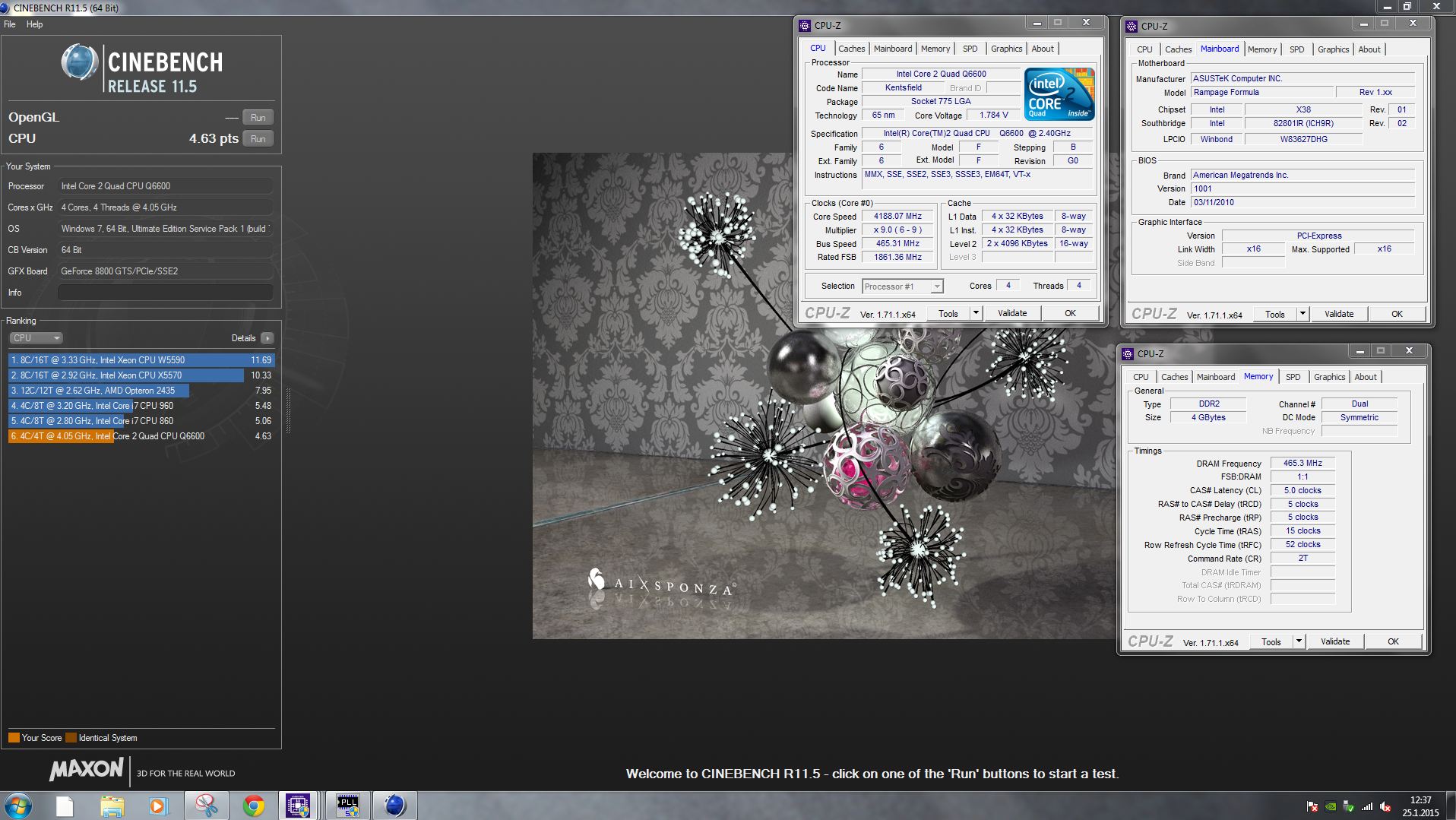This screenshot has width=1456, height=820.
Task: Click OK in CPU-Z Memory window
Action: point(1393,641)
